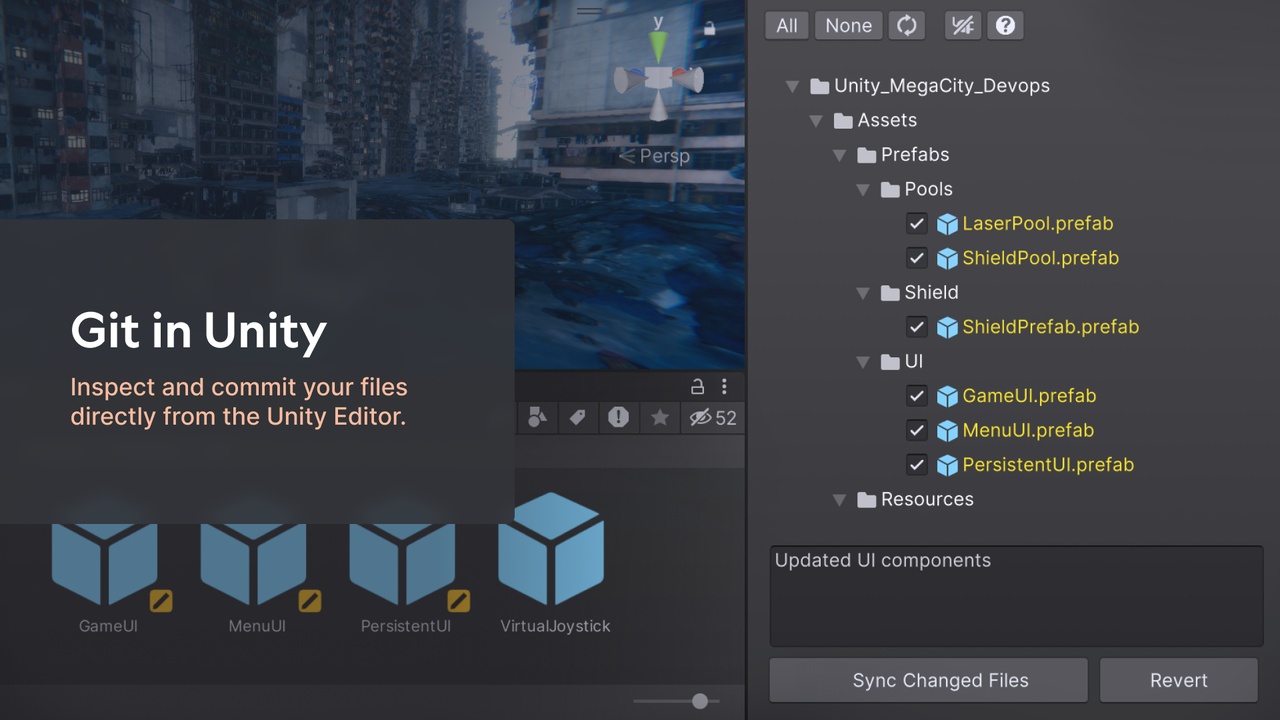Click the favorites star icon
The image size is (1280, 720).
click(x=660, y=417)
